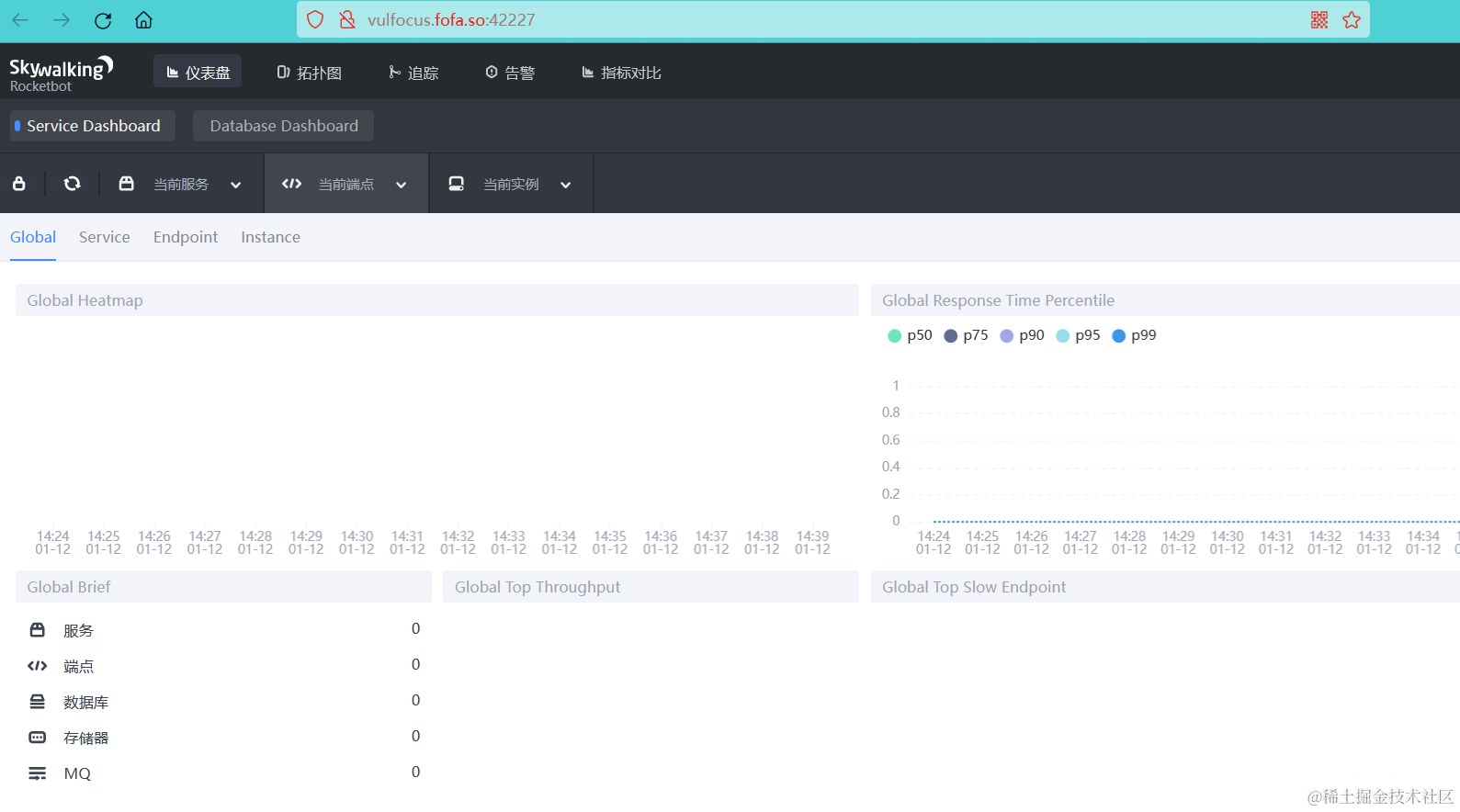The width and height of the screenshot is (1460, 812).
Task: Click the MQ icon in Global Brief
Action: pyautogui.click(x=38, y=773)
